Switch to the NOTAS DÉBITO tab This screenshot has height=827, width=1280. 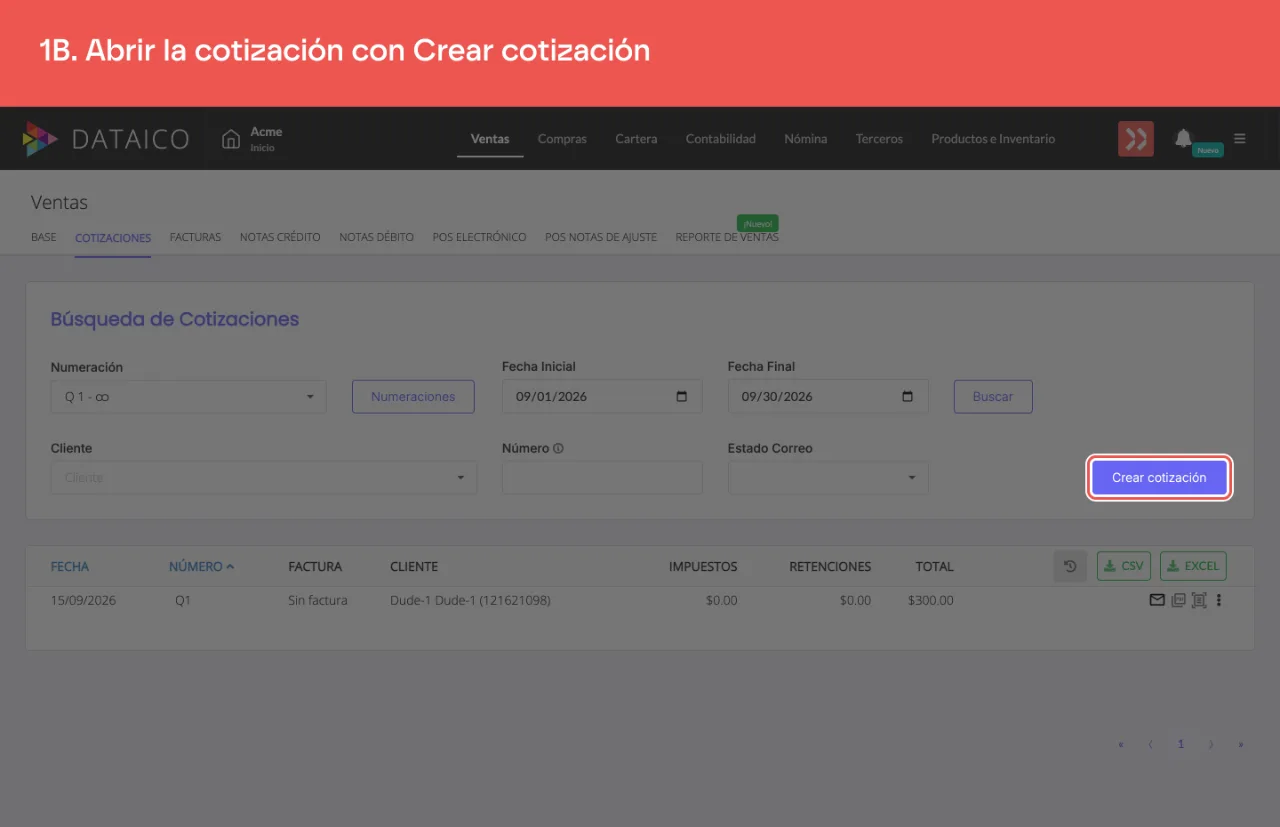(x=377, y=238)
